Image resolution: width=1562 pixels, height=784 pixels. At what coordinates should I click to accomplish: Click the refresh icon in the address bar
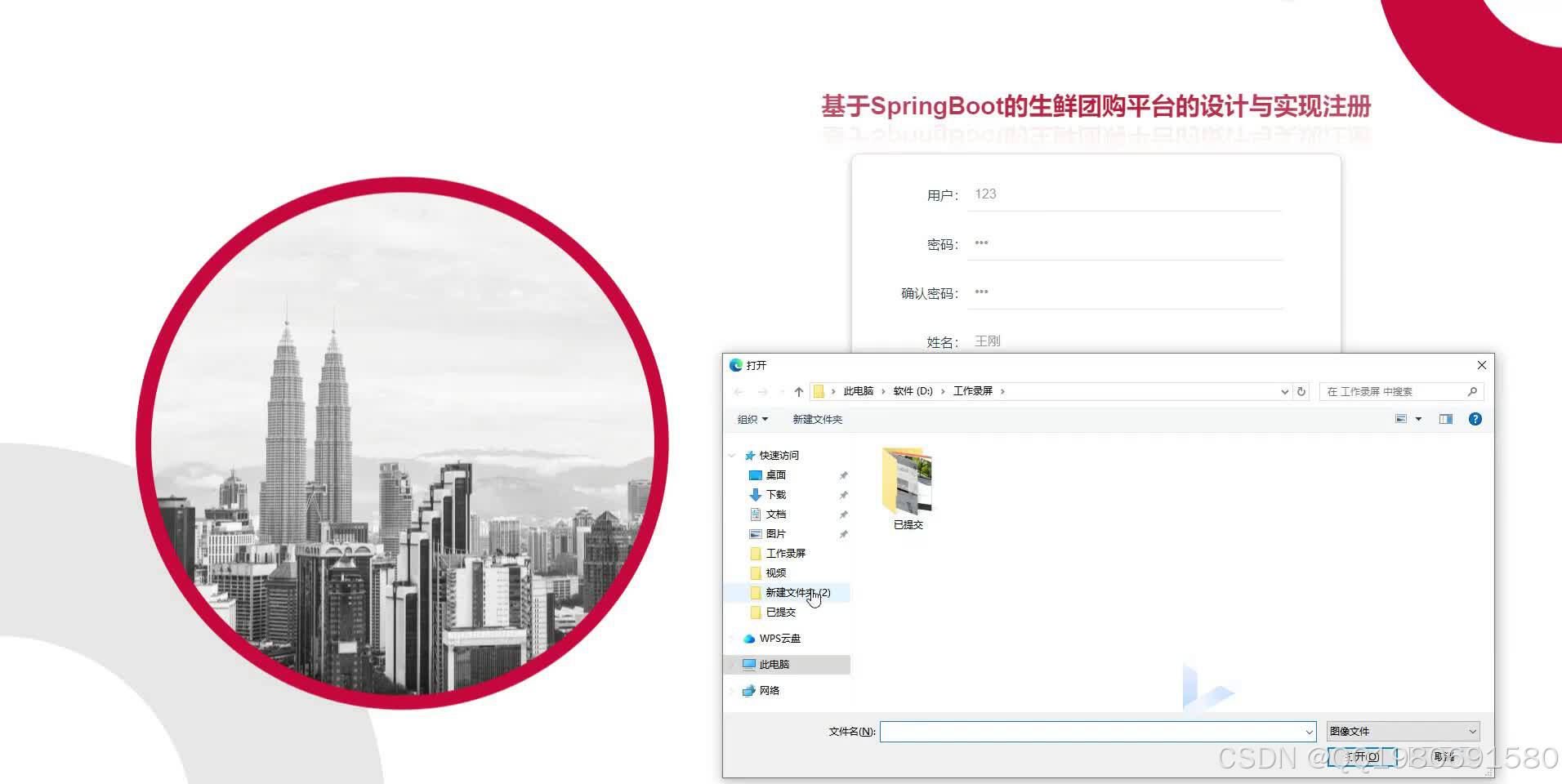point(1301,391)
